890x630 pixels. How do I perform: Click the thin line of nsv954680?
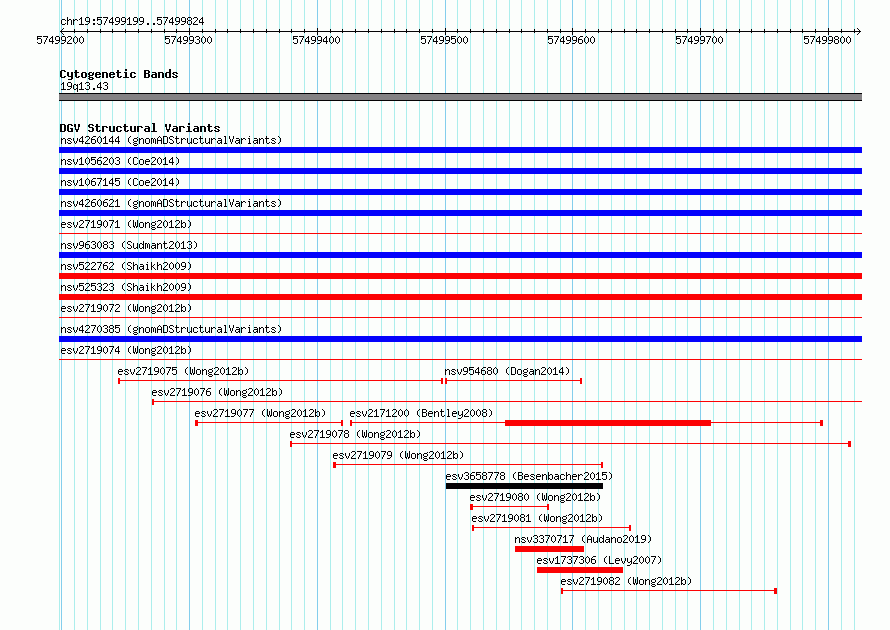point(514,381)
